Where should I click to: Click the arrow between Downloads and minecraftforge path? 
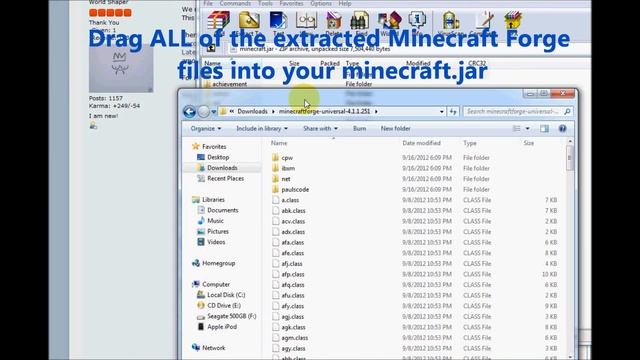point(273,111)
